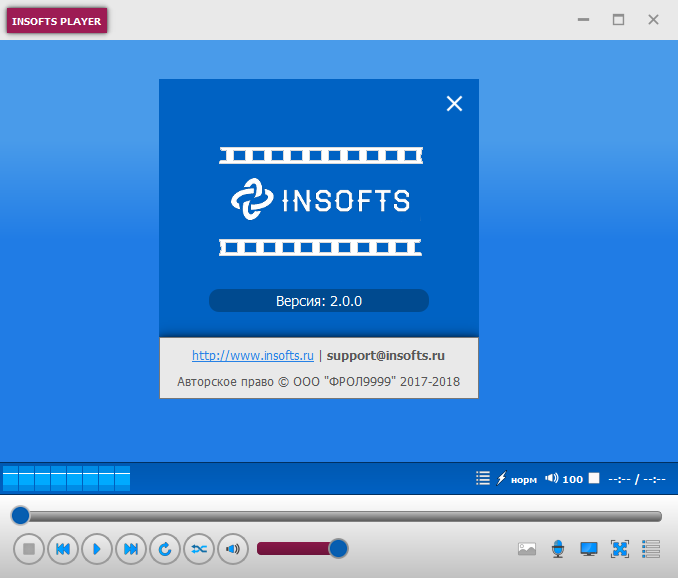Screen dimensions: 678x578
Task: Click the Stop playback button
Action: [29, 549]
